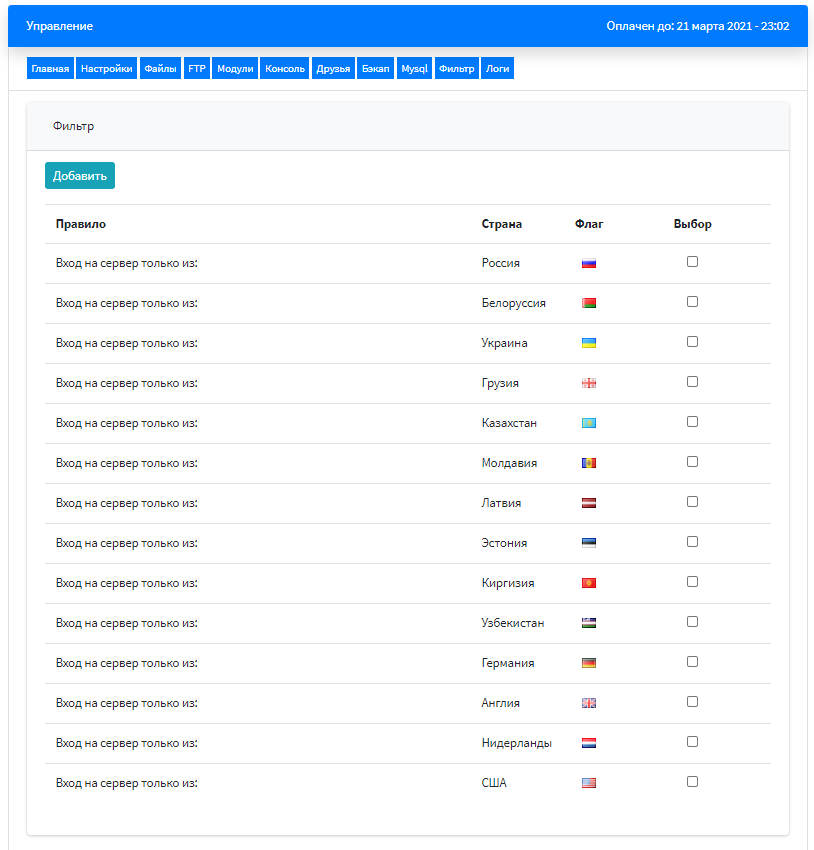This screenshot has width=814, height=850.
Task: Click the Выбор column header
Action: (693, 224)
